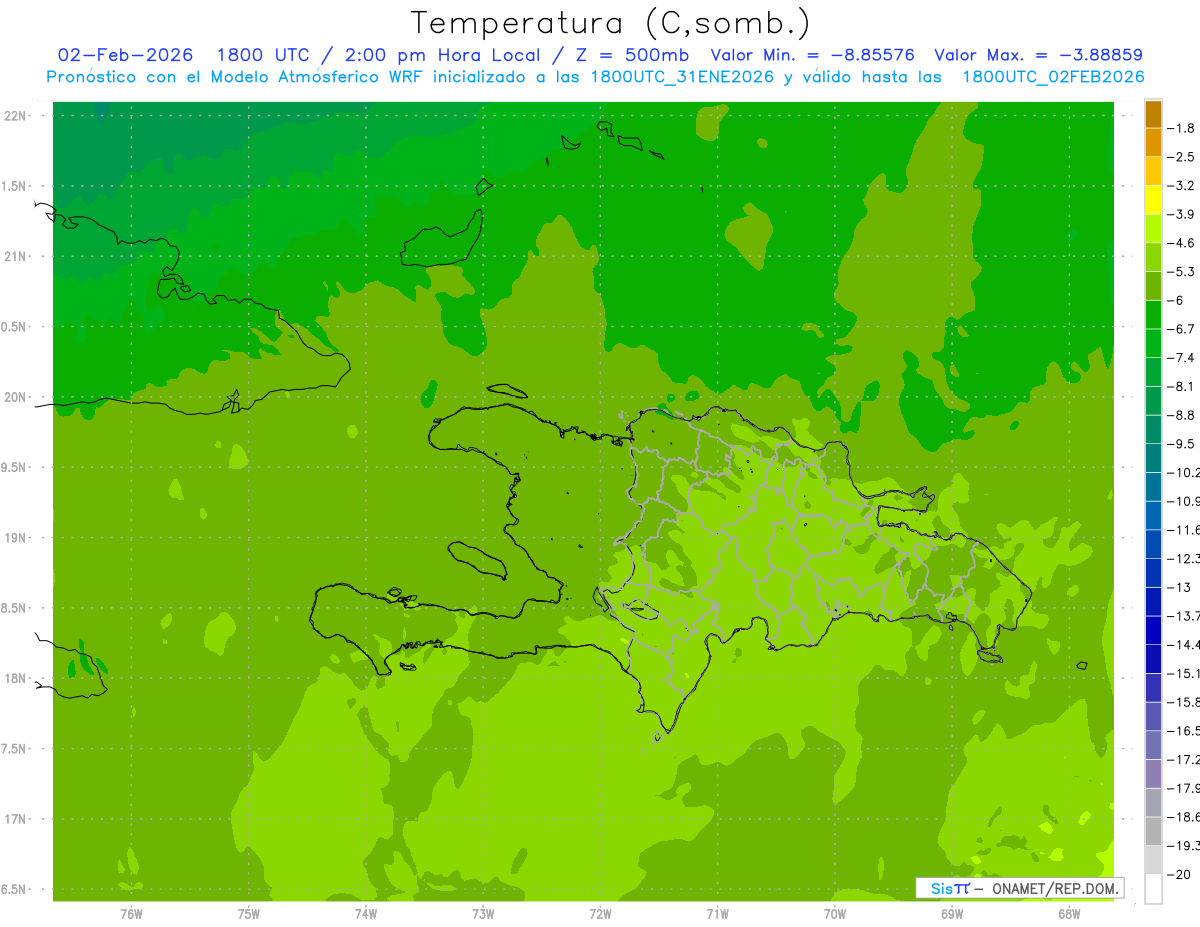Click the '-13' colorbar value
Viewport: 1200px width, 927px height.
pyautogui.click(x=1180, y=587)
